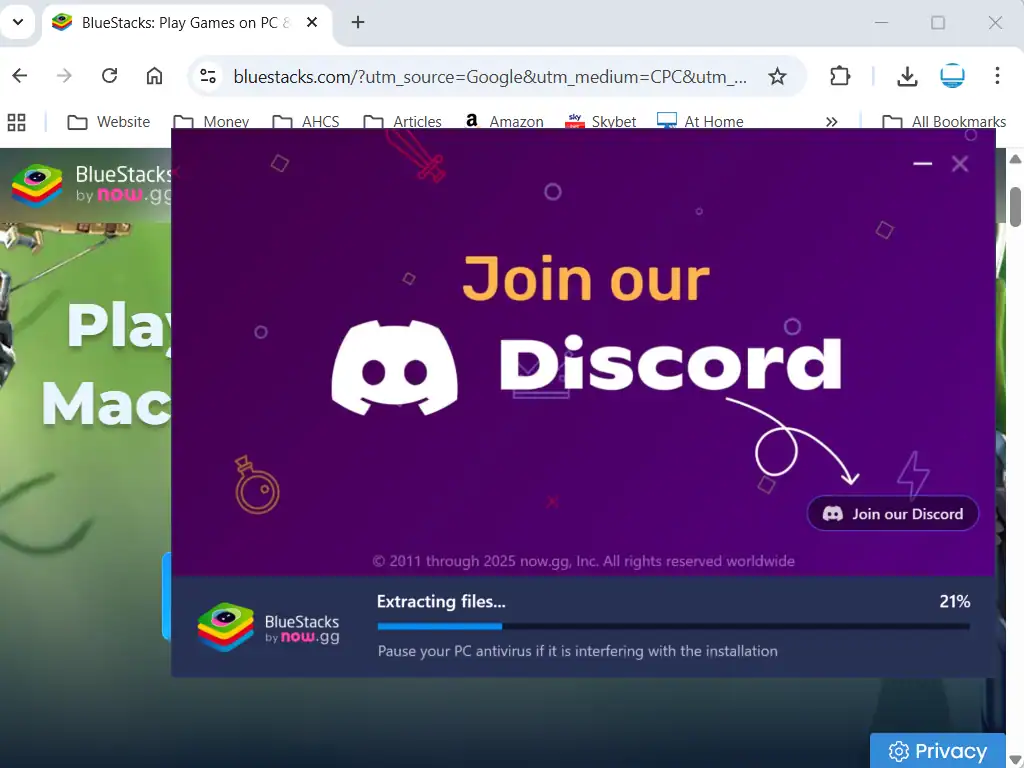This screenshot has height=768, width=1024.
Task: Expand the tab search dropdown arrow
Action: pyautogui.click(x=17, y=22)
